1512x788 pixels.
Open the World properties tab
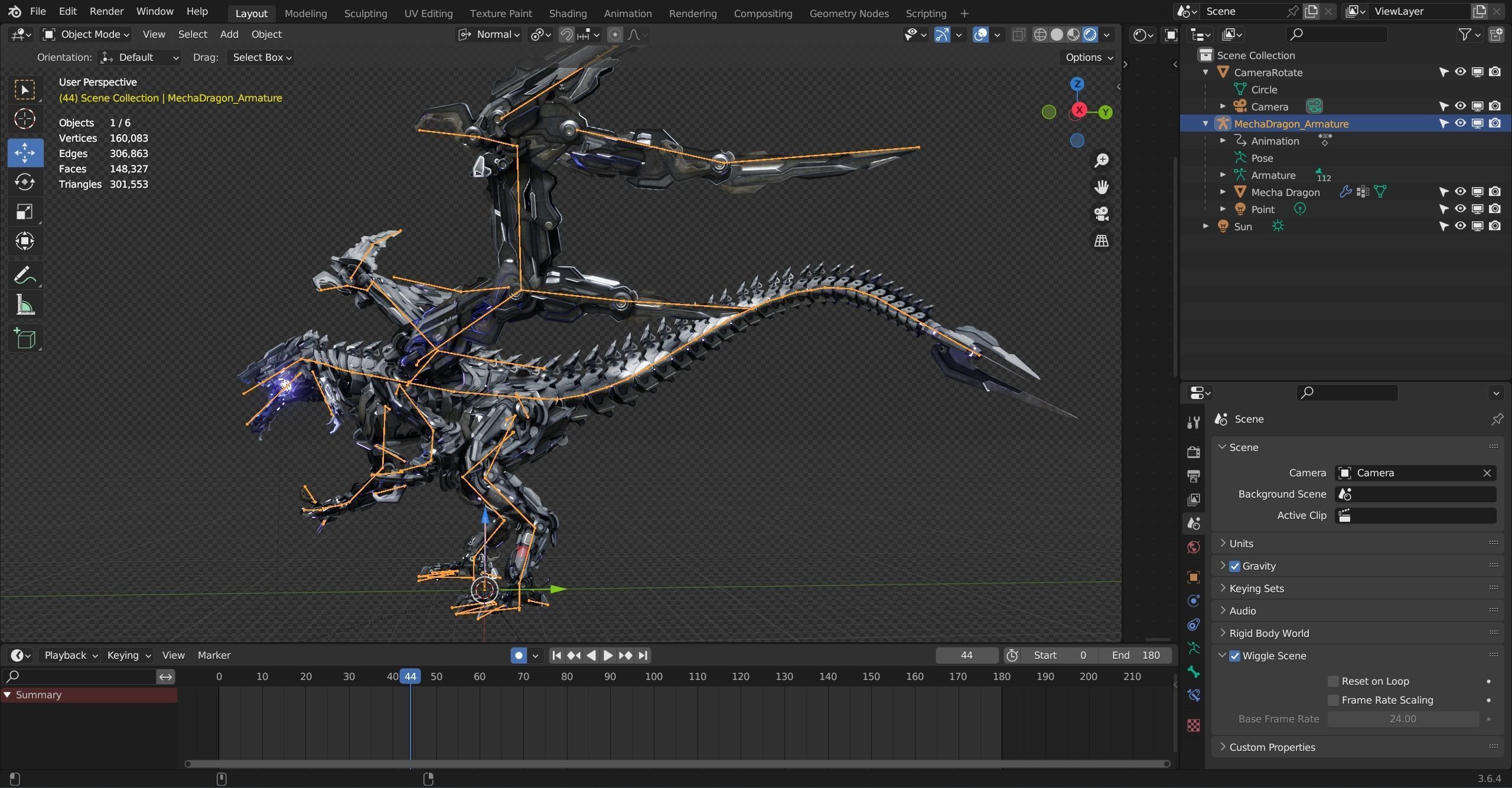tap(1193, 548)
